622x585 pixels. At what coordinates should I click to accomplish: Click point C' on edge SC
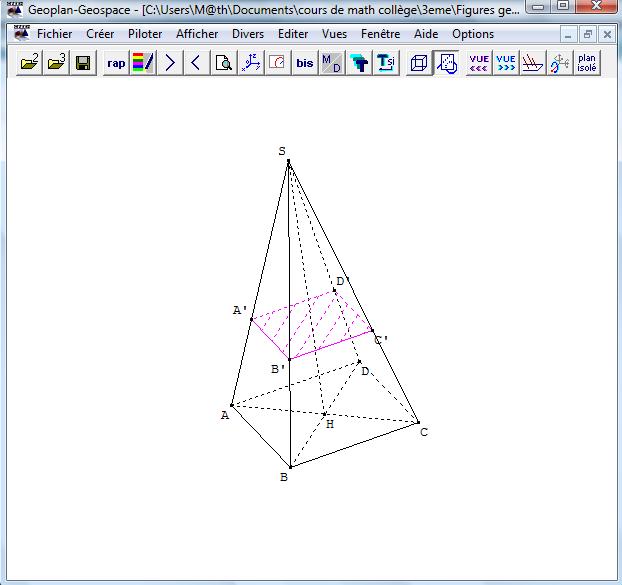[x=372, y=330]
